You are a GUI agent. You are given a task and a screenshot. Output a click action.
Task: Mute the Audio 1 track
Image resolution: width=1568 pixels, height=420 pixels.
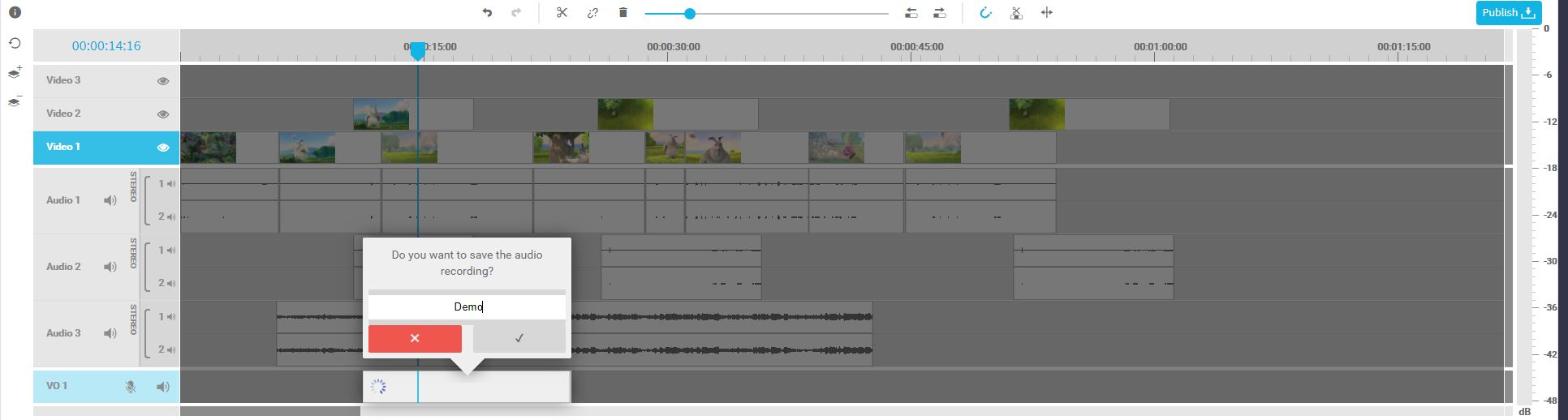110,200
